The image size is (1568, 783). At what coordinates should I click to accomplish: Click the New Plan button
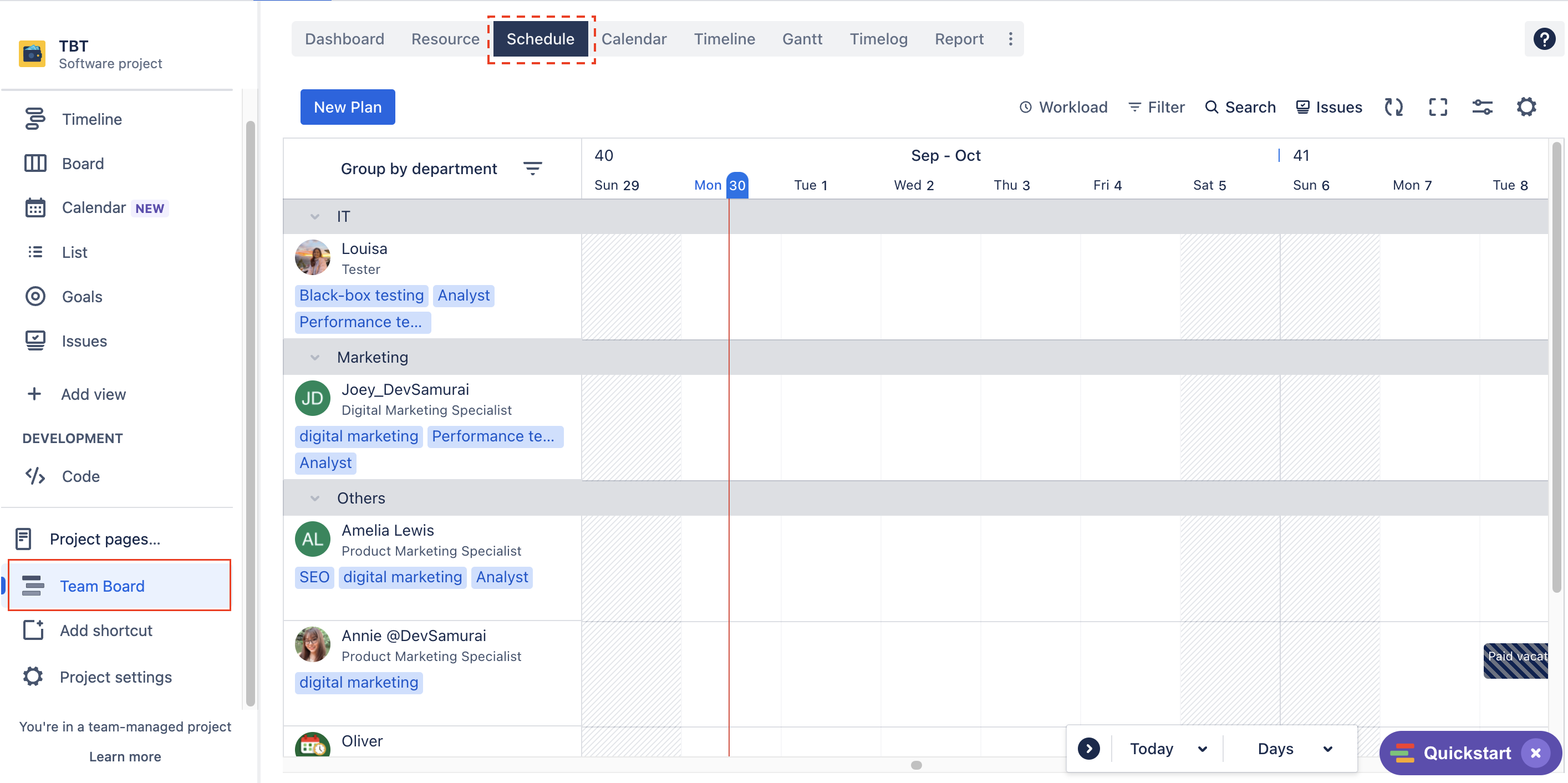coord(348,106)
